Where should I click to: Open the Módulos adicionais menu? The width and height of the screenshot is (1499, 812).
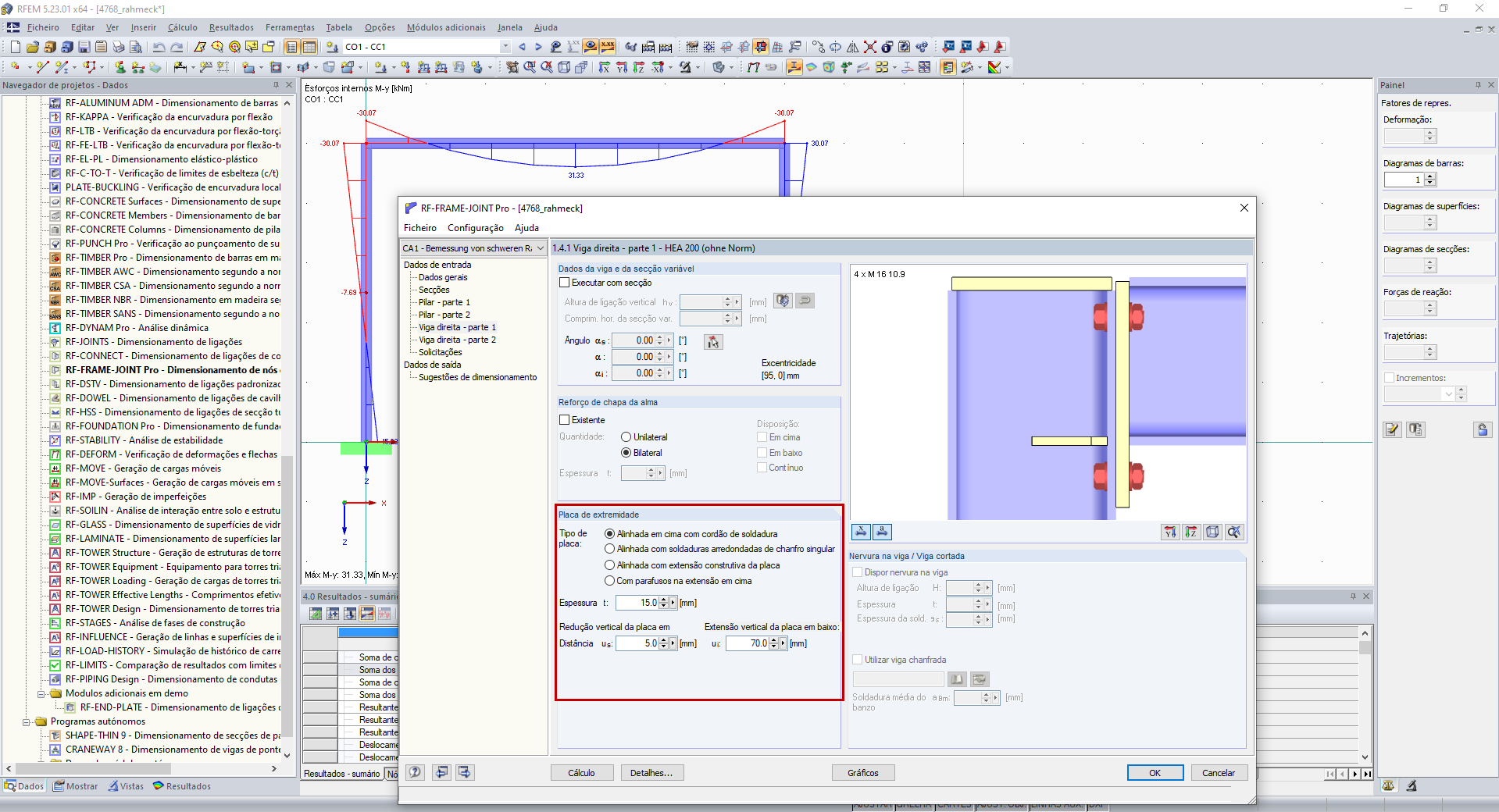(x=446, y=27)
